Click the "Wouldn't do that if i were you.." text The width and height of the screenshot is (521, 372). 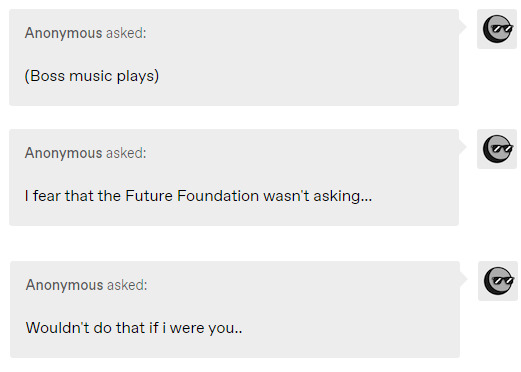tap(134, 328)
